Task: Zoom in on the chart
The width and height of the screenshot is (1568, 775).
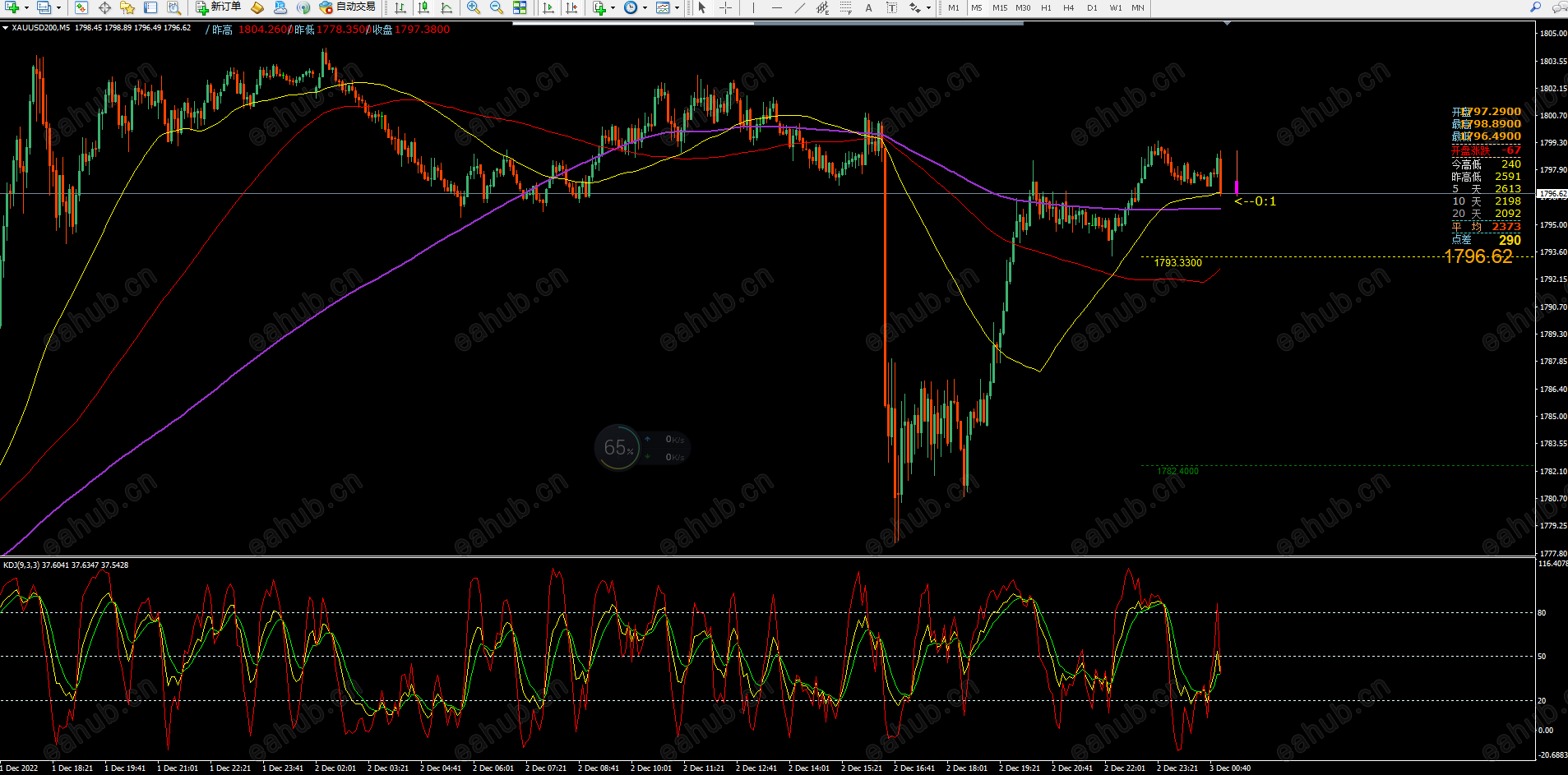Action: 474,7
